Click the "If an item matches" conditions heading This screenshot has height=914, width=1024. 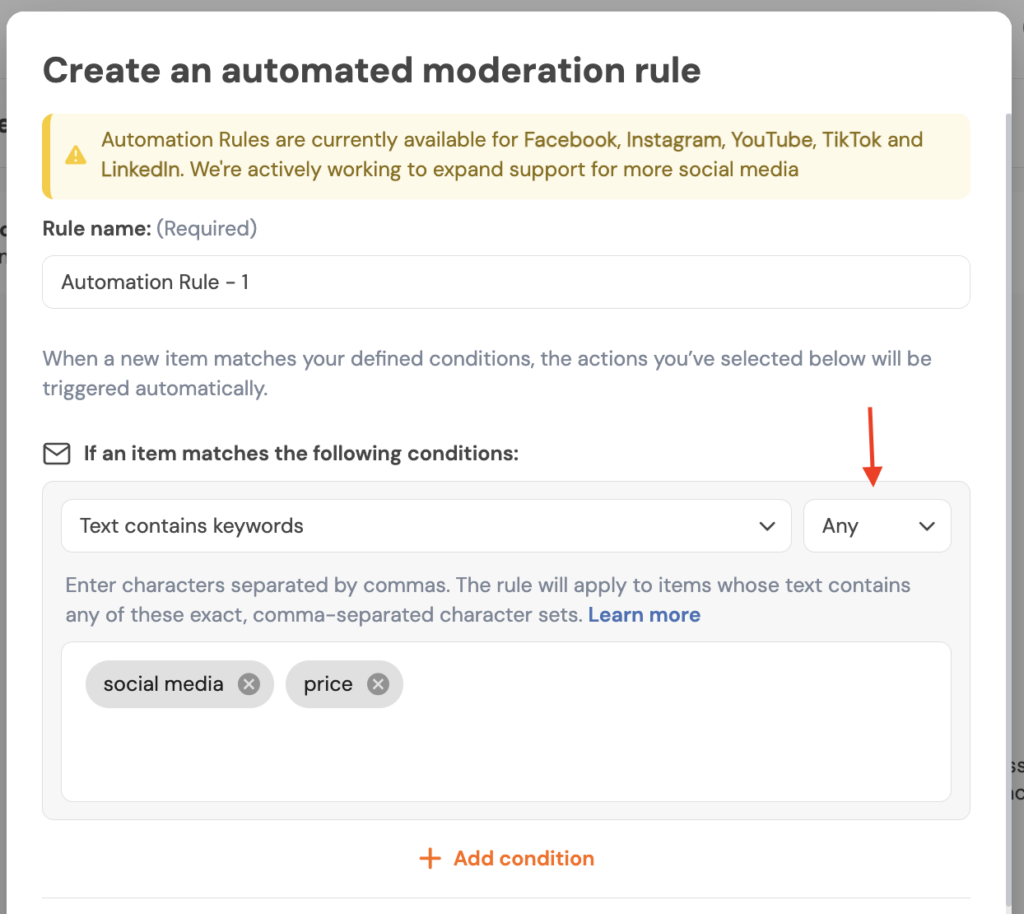click(301, 454)
